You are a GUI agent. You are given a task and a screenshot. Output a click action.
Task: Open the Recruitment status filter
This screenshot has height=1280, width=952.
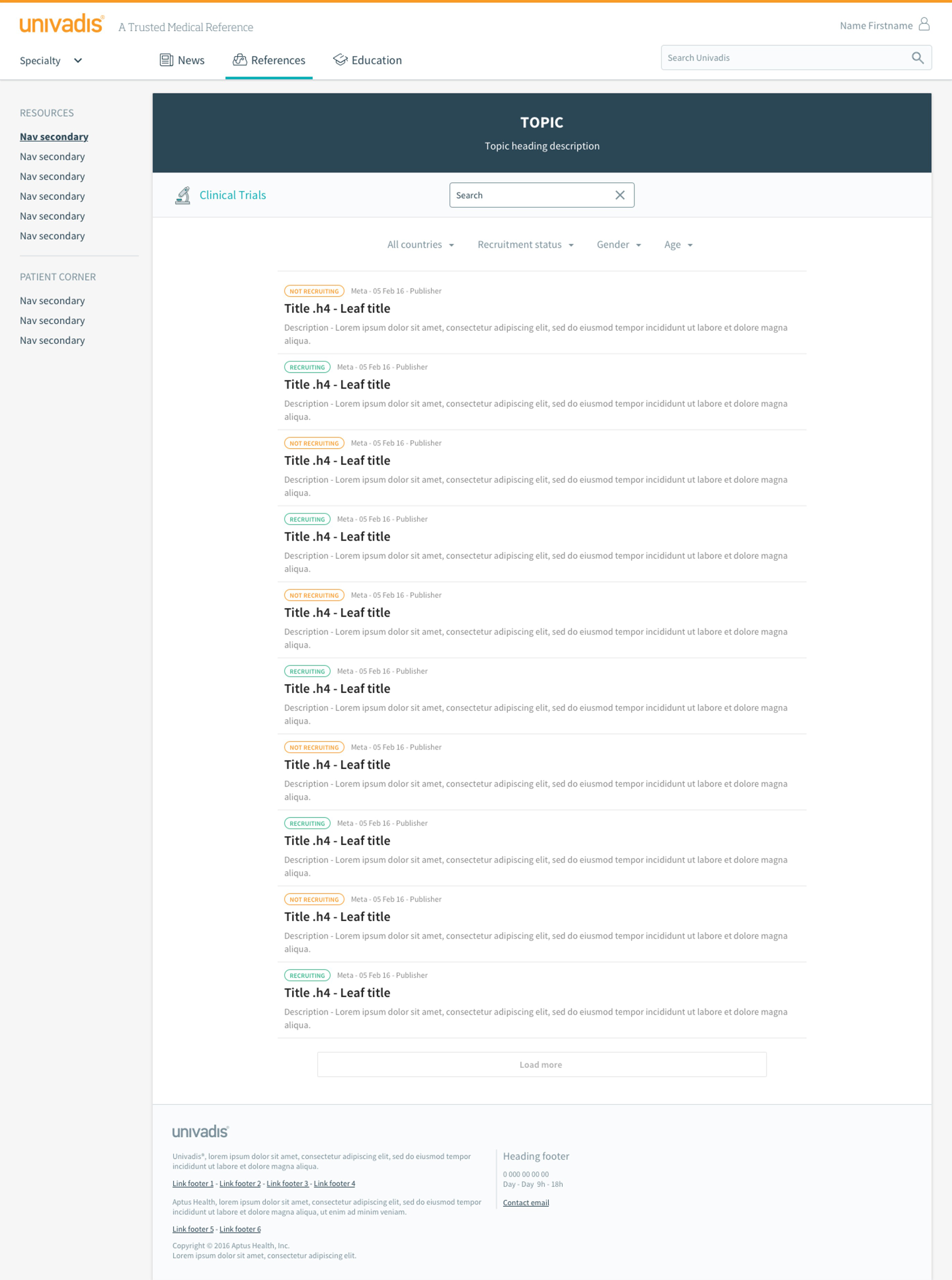tap(525, 245)
